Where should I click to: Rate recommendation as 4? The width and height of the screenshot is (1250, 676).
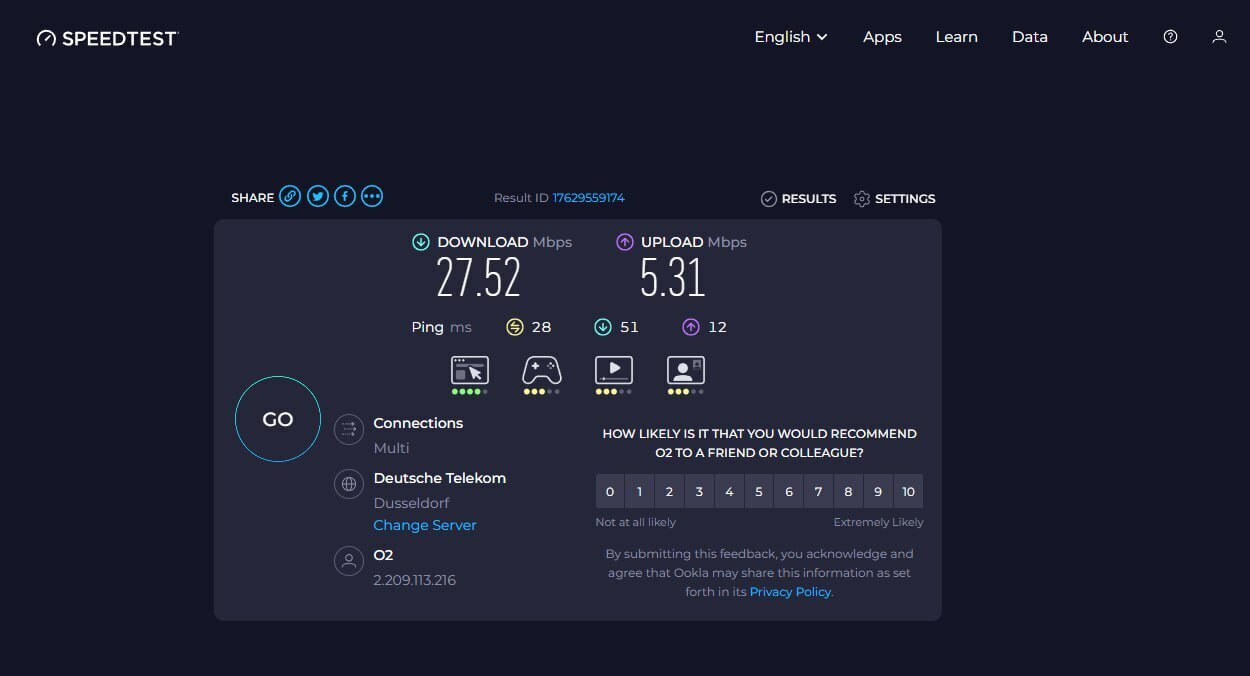[729, 492]
